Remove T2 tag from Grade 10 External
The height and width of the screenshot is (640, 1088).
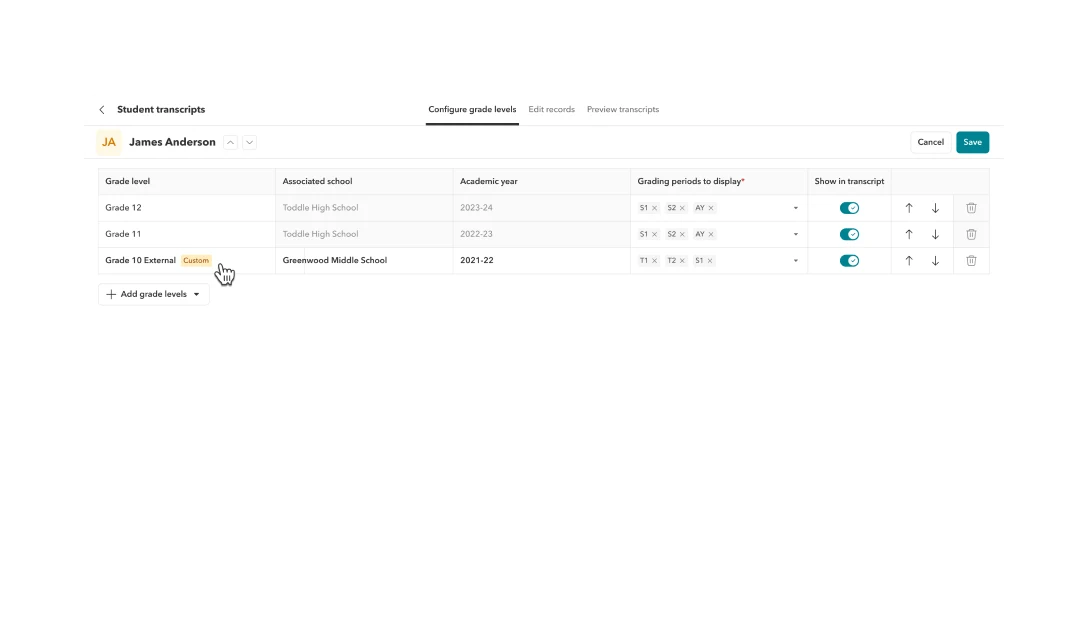(x=682, y=260)
